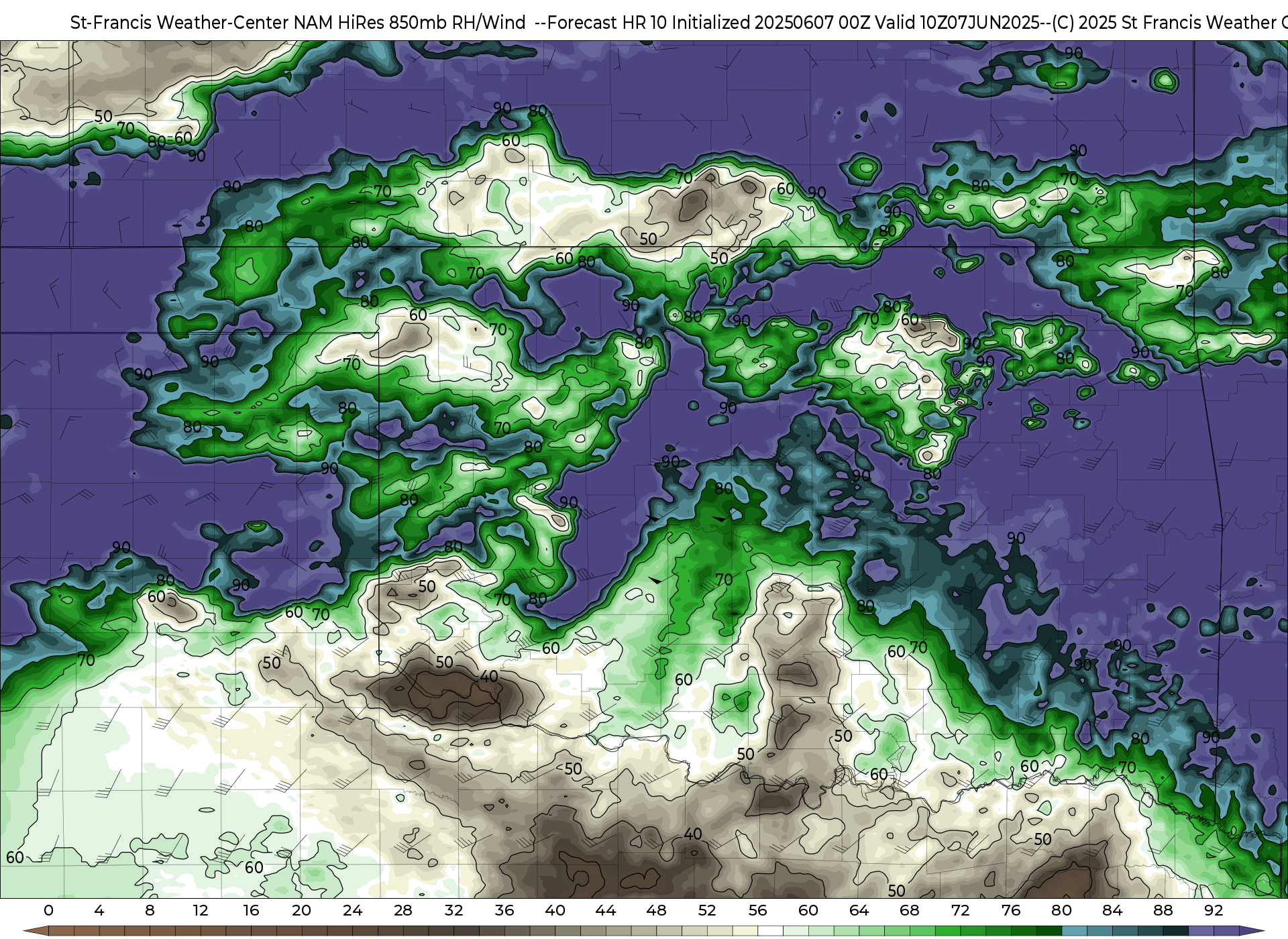Click the colorbar tick label "24"
Screen dimensions: 1288x939
[352, 910]
